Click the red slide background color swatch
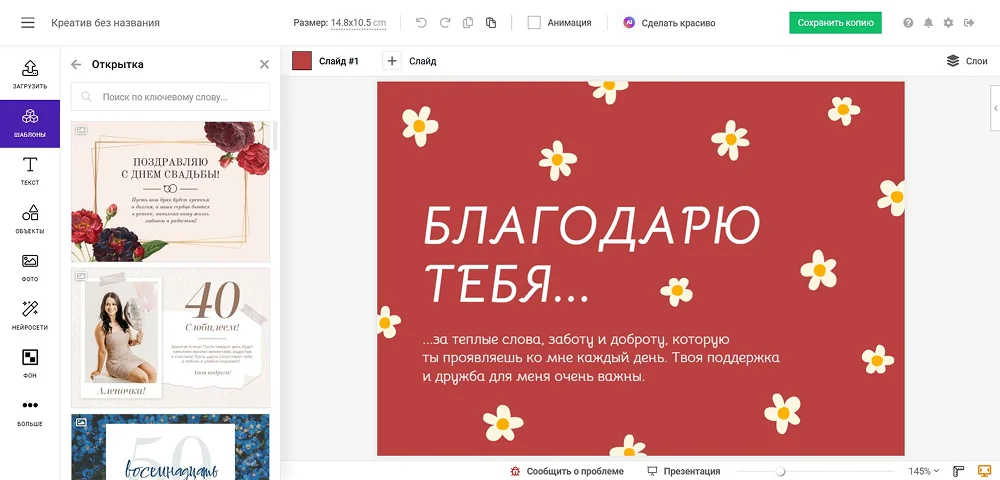This screenshot has width=1000, height=480. click(x=302, y=61)
